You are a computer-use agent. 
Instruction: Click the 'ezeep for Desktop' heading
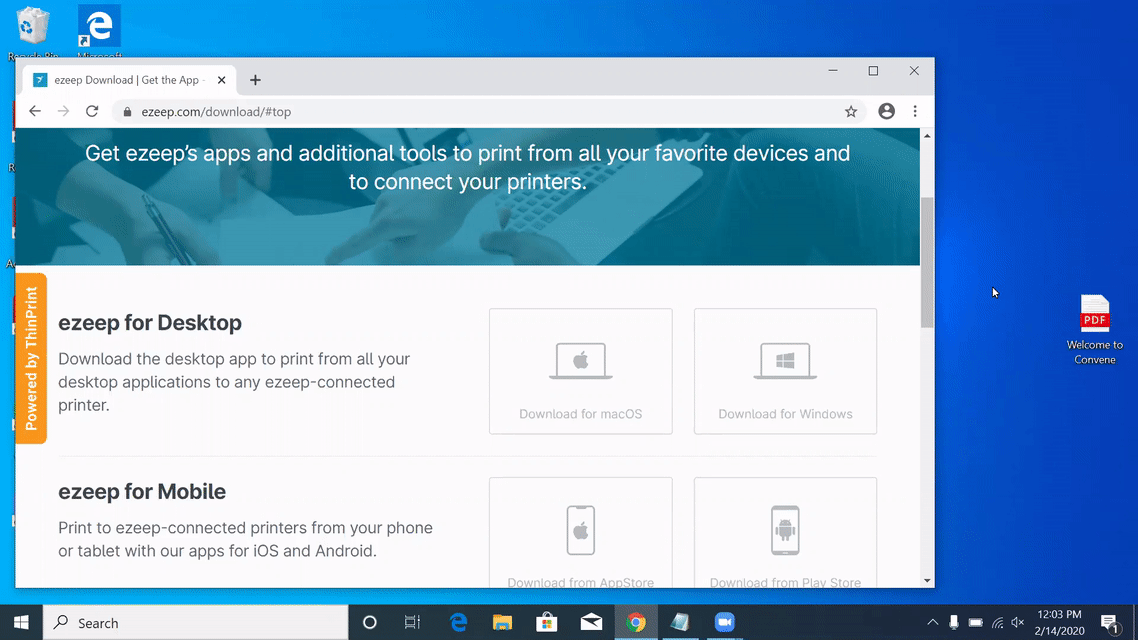(x=150, y=323)
